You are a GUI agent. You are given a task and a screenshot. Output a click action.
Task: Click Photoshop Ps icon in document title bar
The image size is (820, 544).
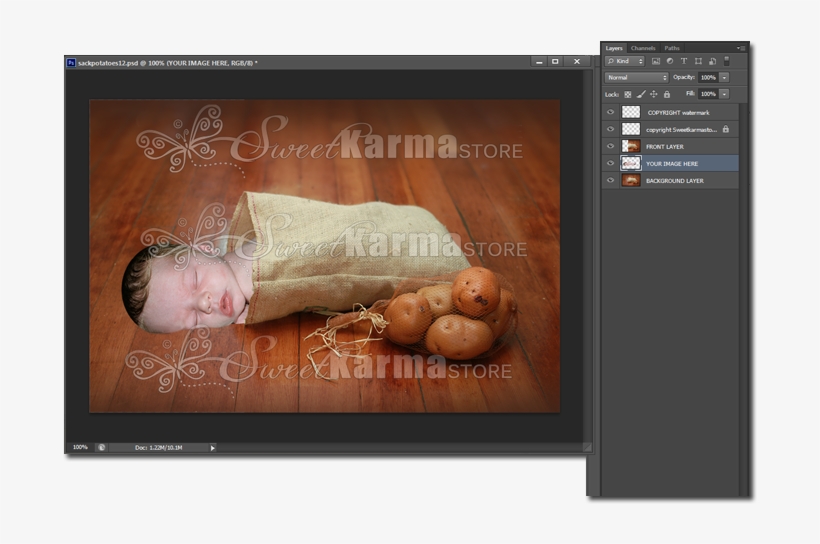pos(71,63)
